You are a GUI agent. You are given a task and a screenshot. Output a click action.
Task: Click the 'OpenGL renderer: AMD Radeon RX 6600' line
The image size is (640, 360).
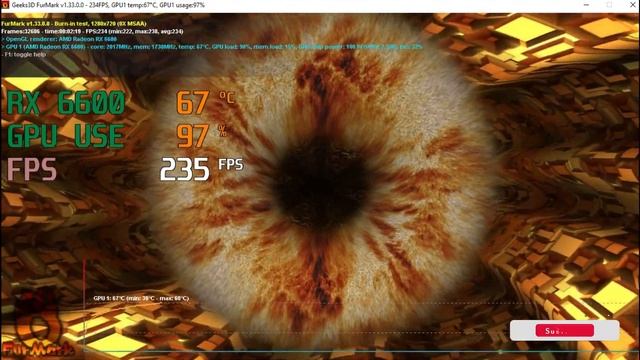[x=59, y=39]
